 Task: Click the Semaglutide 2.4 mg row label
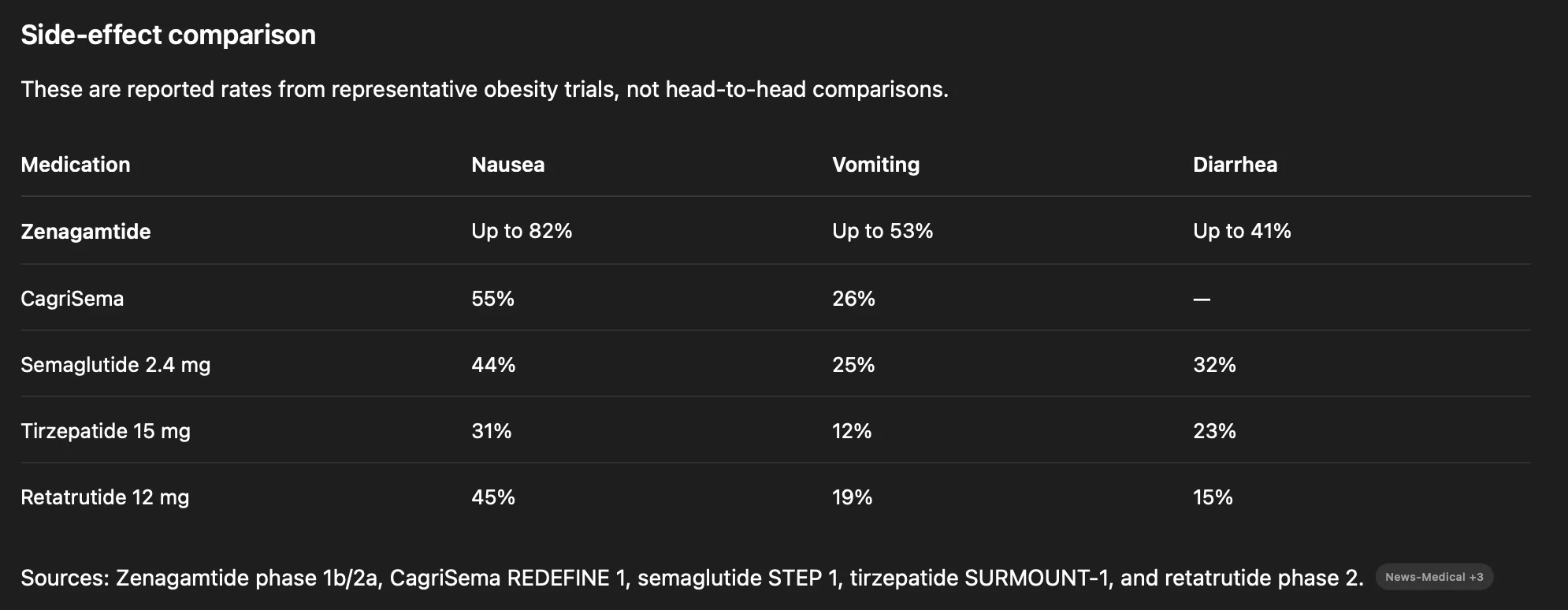[115, 365]
